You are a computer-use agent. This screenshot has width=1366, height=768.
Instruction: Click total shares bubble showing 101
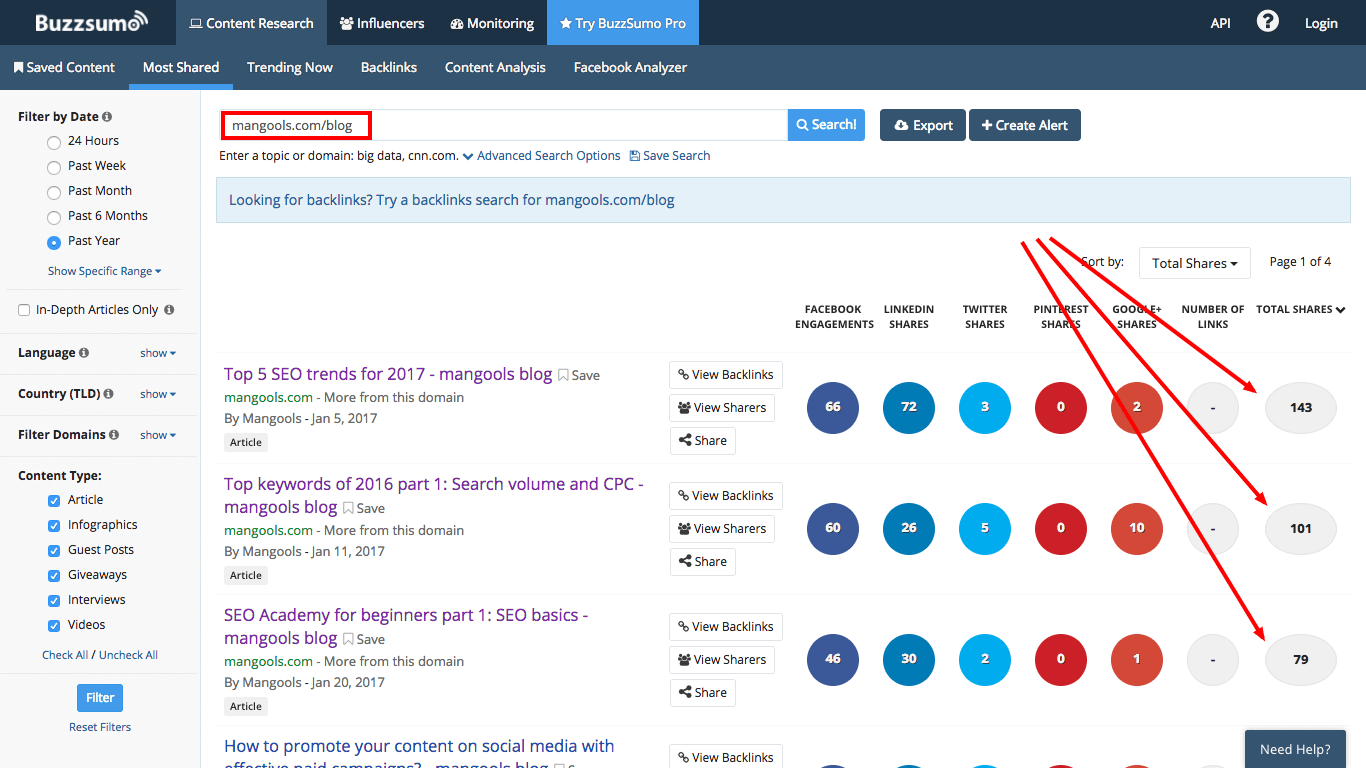1301,528
